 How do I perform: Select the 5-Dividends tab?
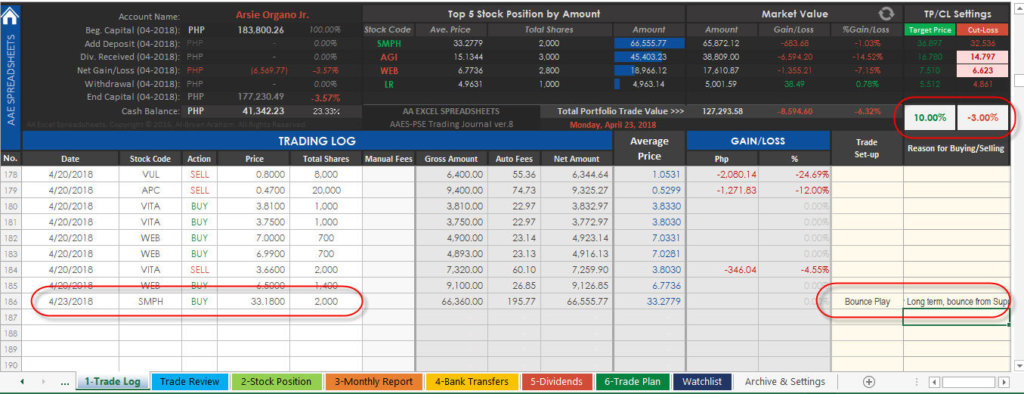556,382
